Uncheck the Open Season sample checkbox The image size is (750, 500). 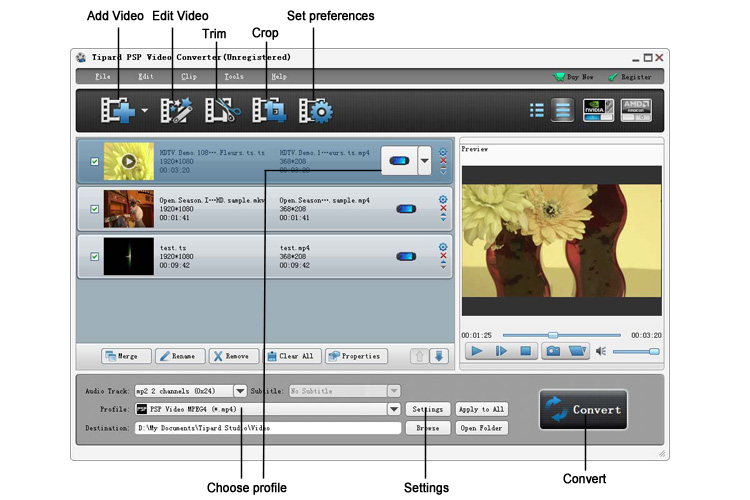[95, 209]
